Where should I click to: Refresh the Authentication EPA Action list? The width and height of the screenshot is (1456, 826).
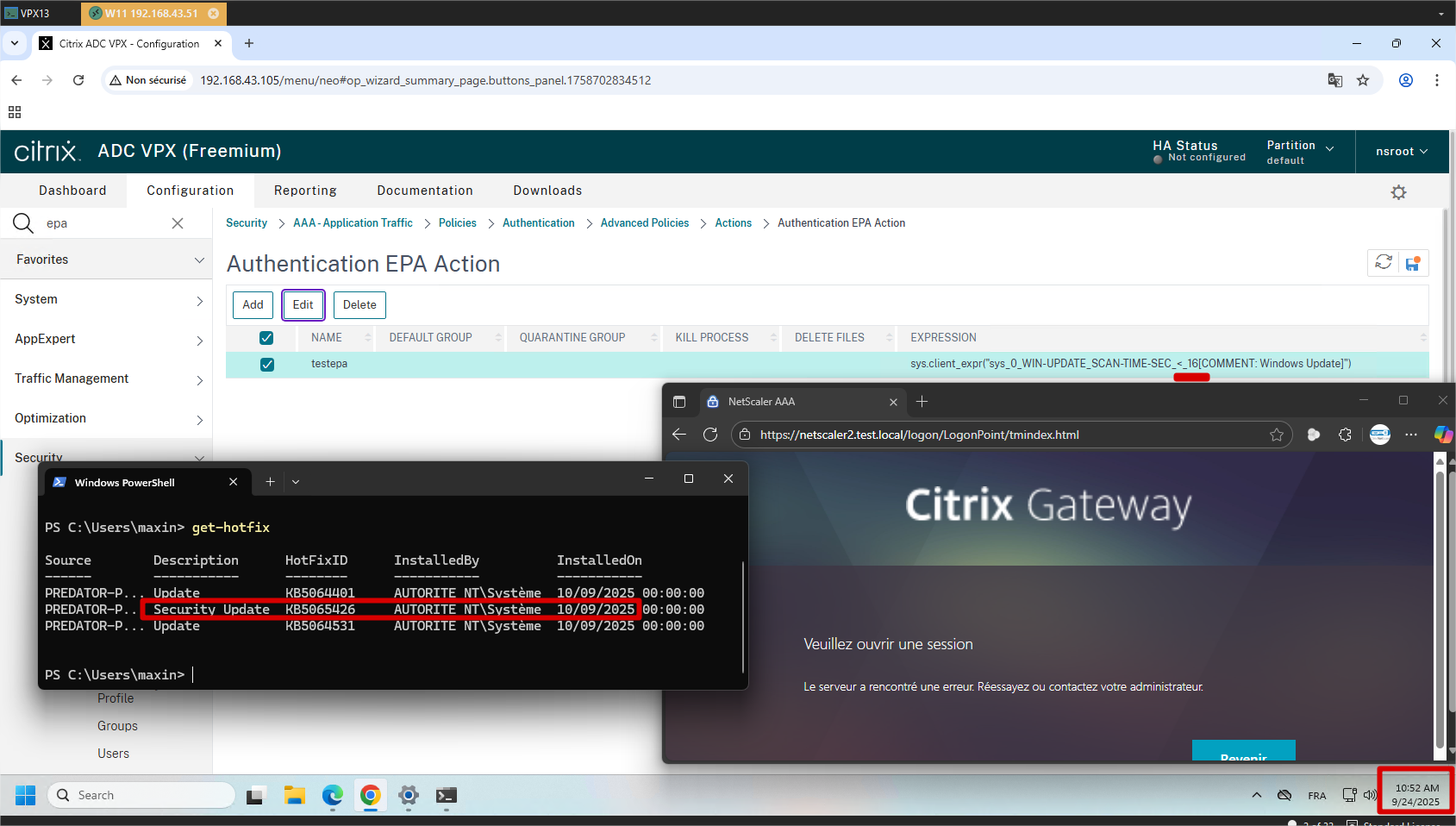pos(1383,262)
